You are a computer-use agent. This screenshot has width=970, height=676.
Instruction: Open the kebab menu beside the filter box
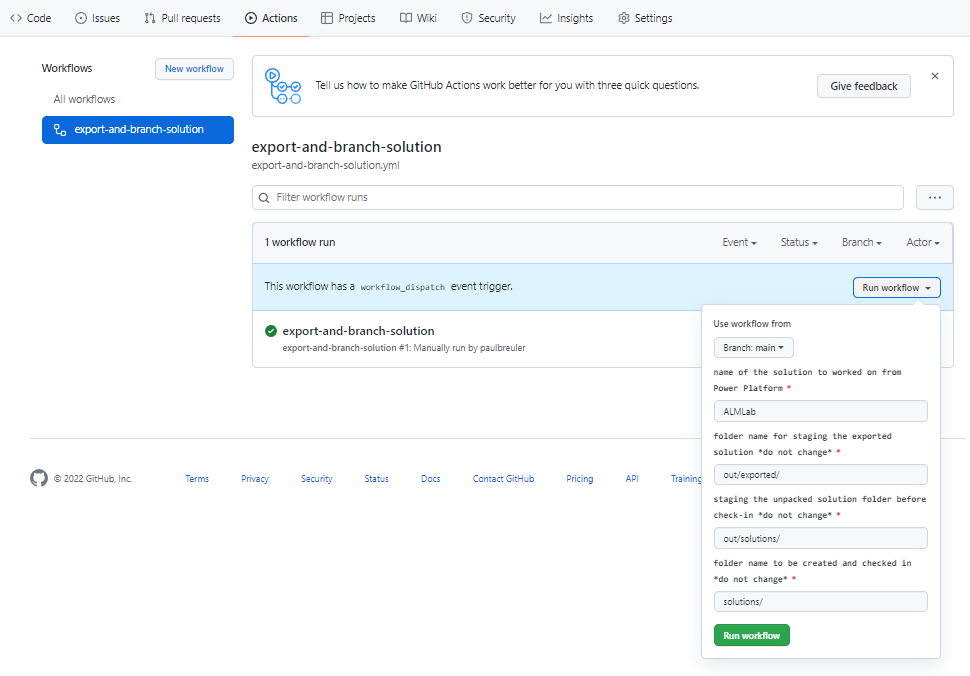tap(934, 197)
